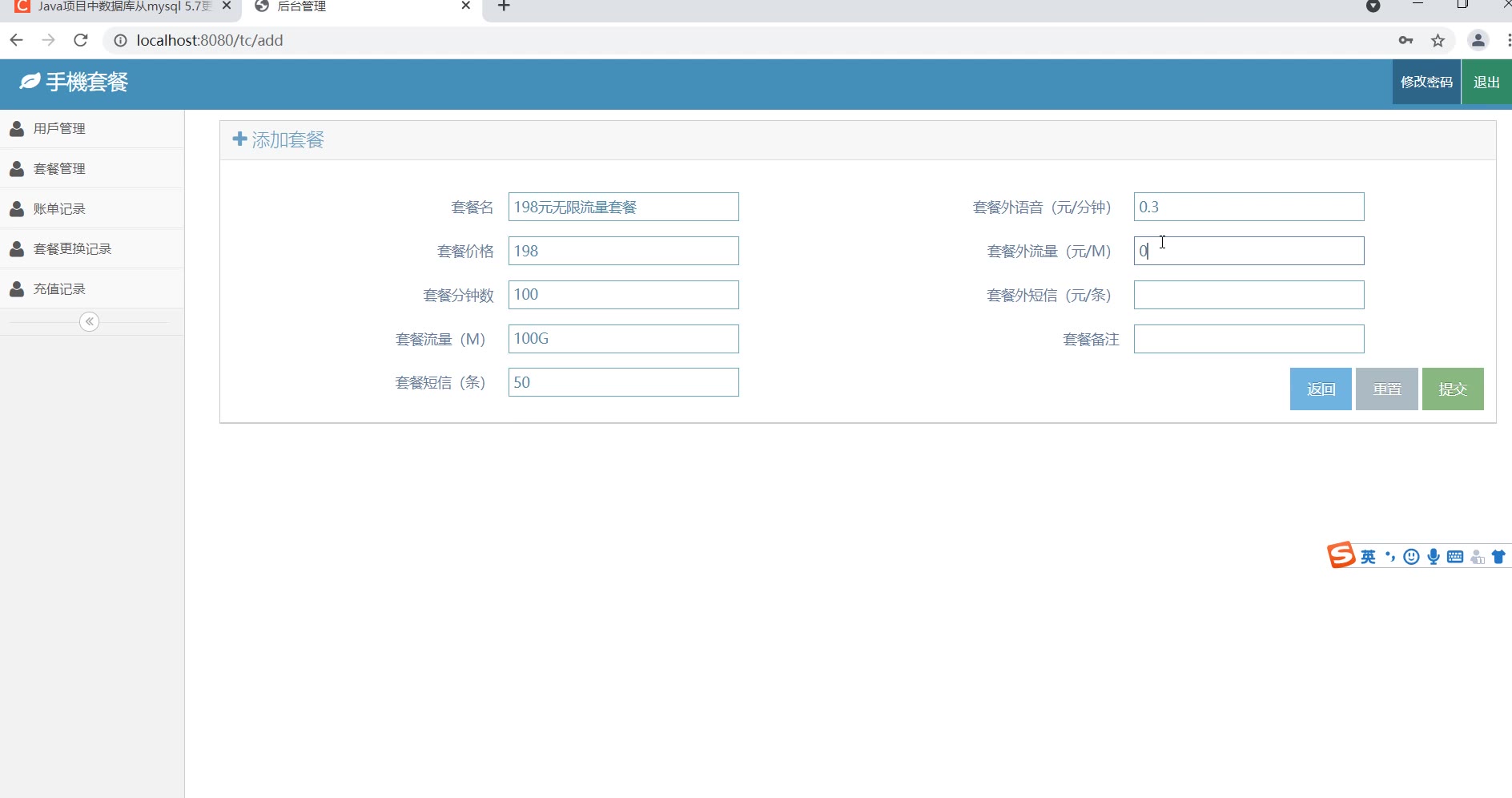Focus the 套餐流量 (M) input field
Screen dimensions: 1512x798
click(623, 339)
